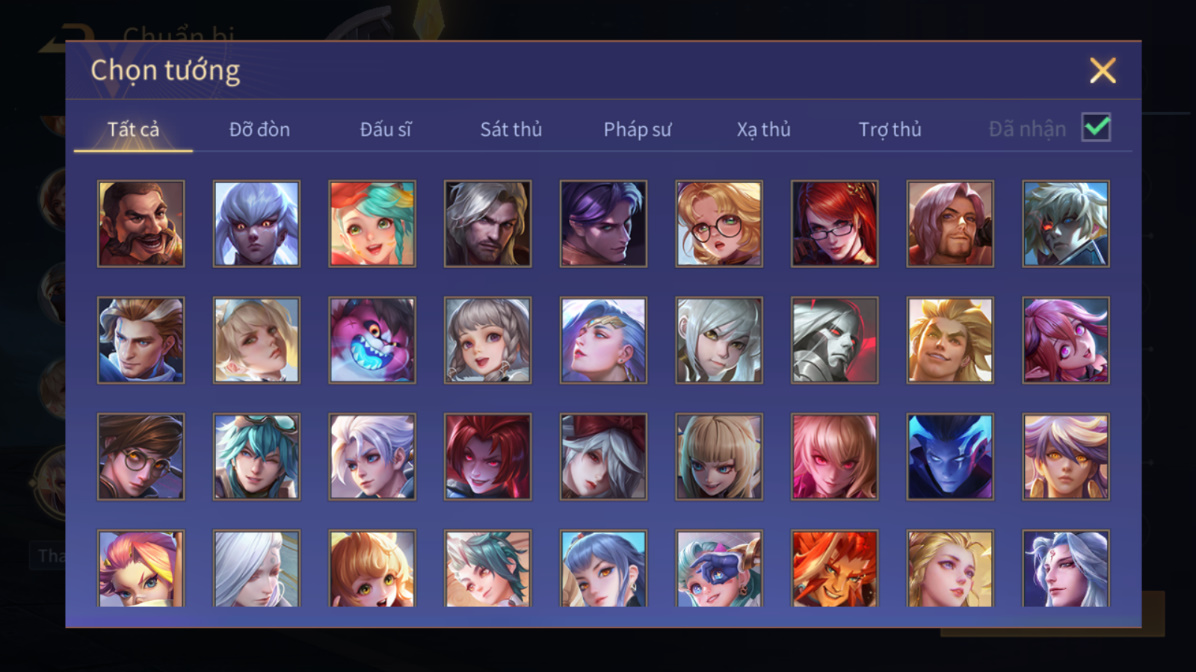
Task: Select the mustached hero with brown hair
Action: (x=141, y=223)
